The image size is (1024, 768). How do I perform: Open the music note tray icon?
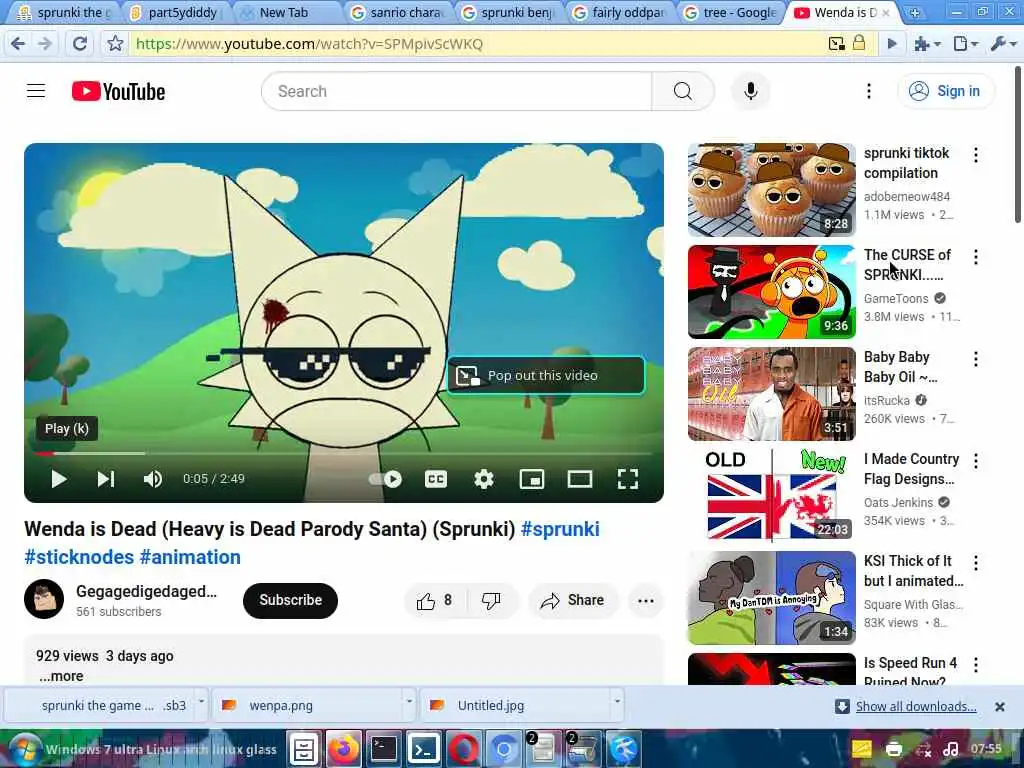pos(951,749)
